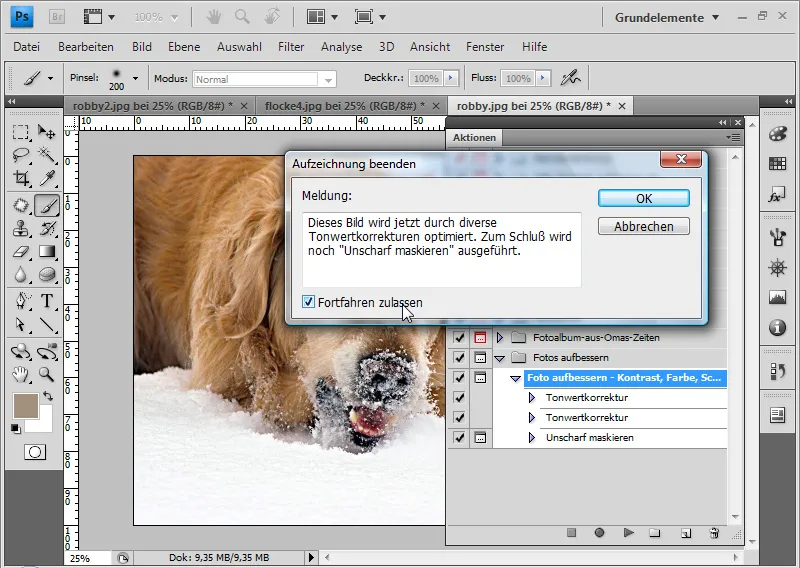Toggle checkmark for Fotoalbum-aus-Omas-Zeiten set

click(x=459, y=337)
